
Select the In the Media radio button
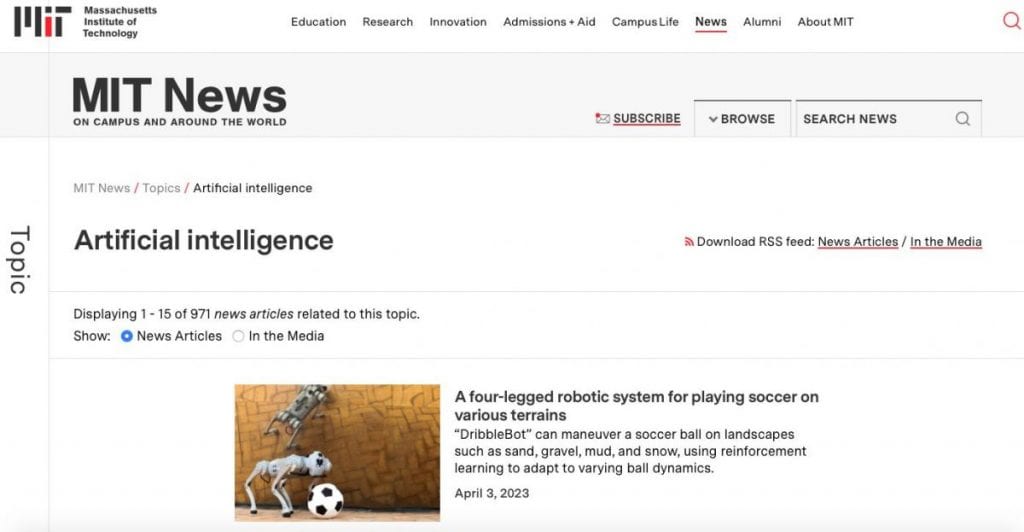pos(238,336)
